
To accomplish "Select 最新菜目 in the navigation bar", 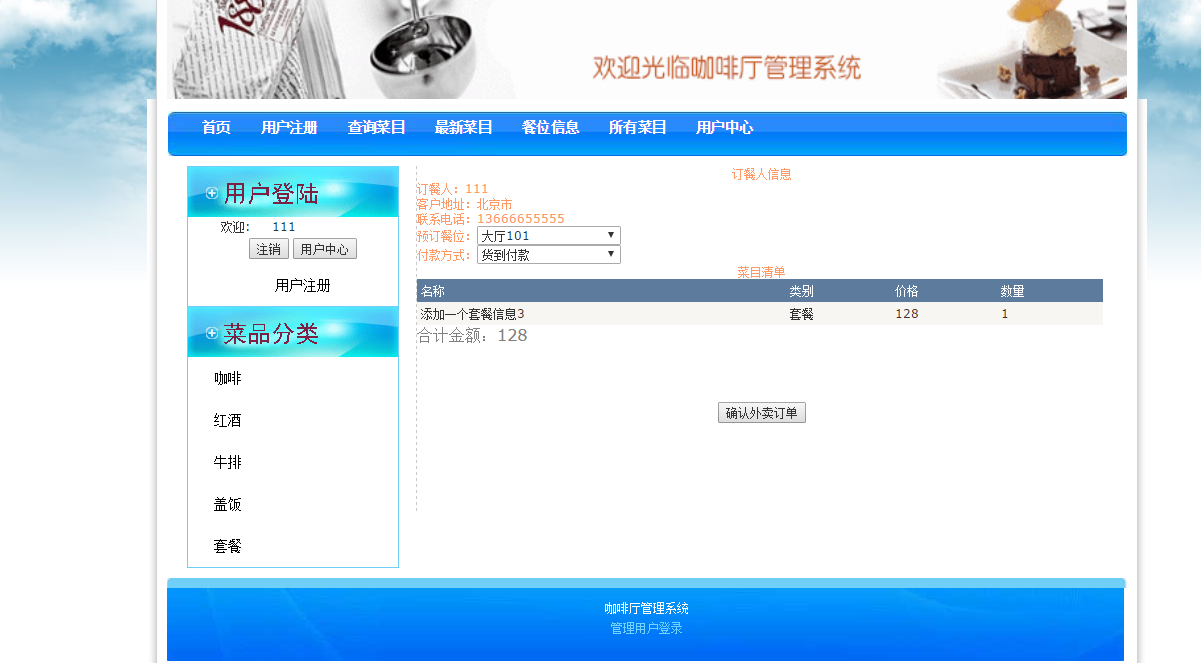I will pyautogui.click(x=463, y=127).
